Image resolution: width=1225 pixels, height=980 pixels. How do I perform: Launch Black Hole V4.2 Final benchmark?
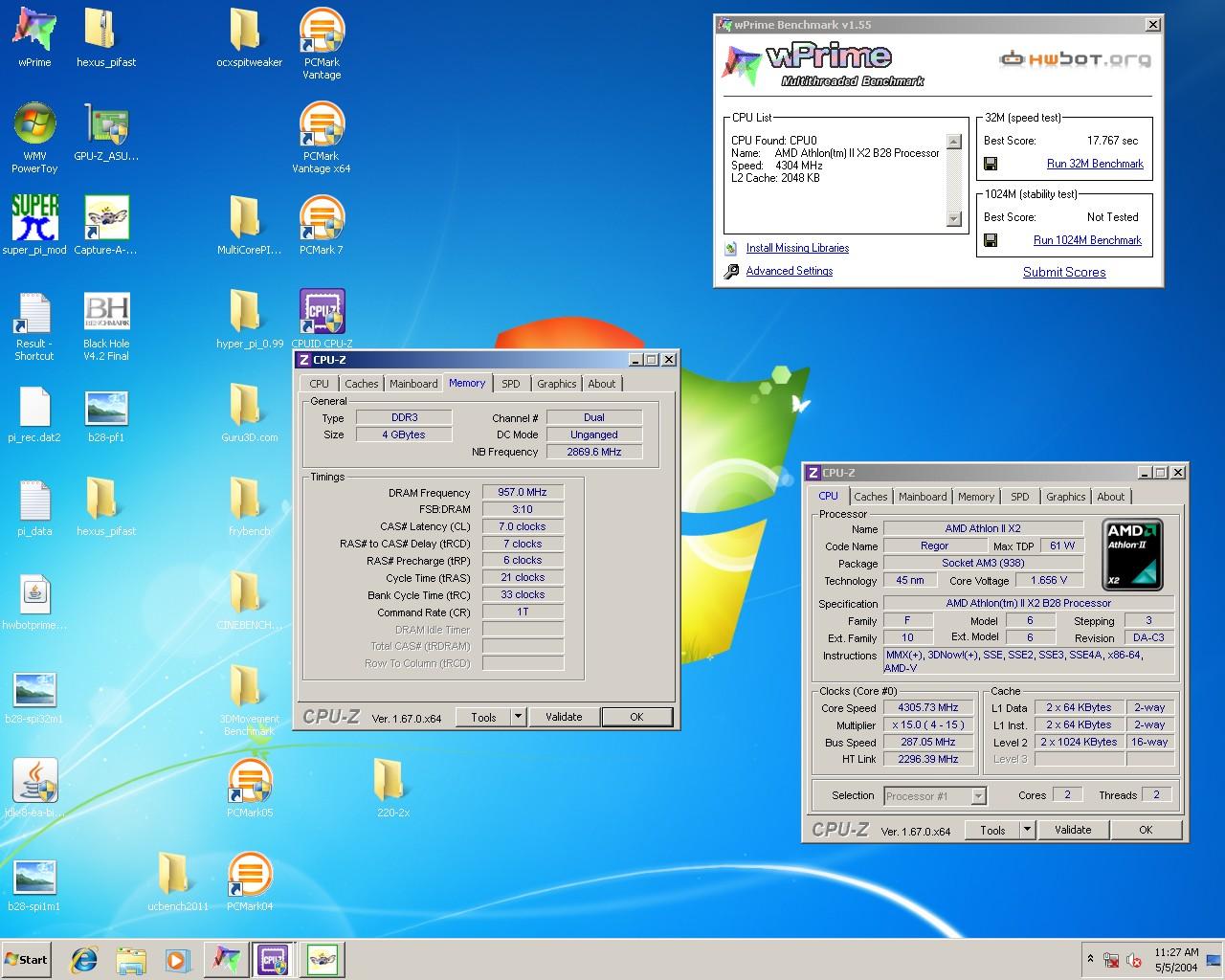105,325
